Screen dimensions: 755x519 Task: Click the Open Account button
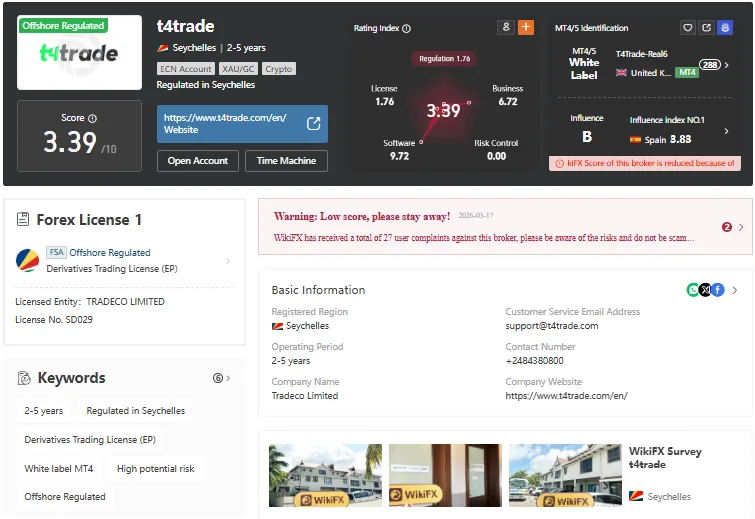coord(197,161)
